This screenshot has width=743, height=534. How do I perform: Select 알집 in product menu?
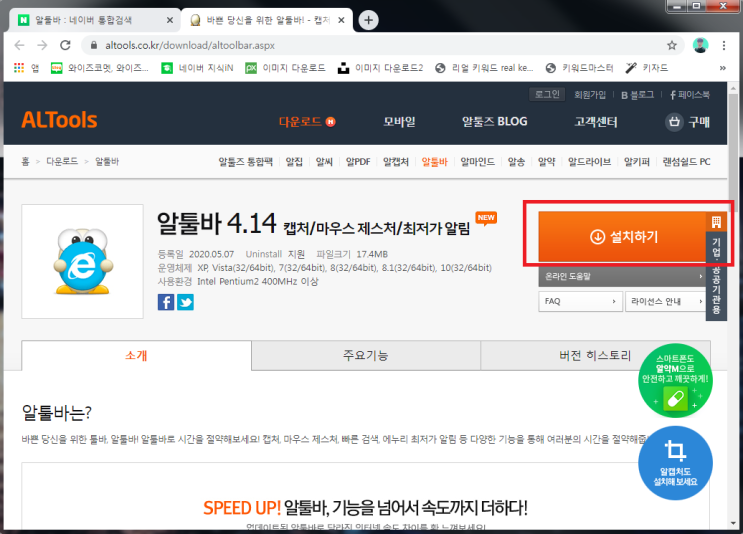tap(294, 162)
